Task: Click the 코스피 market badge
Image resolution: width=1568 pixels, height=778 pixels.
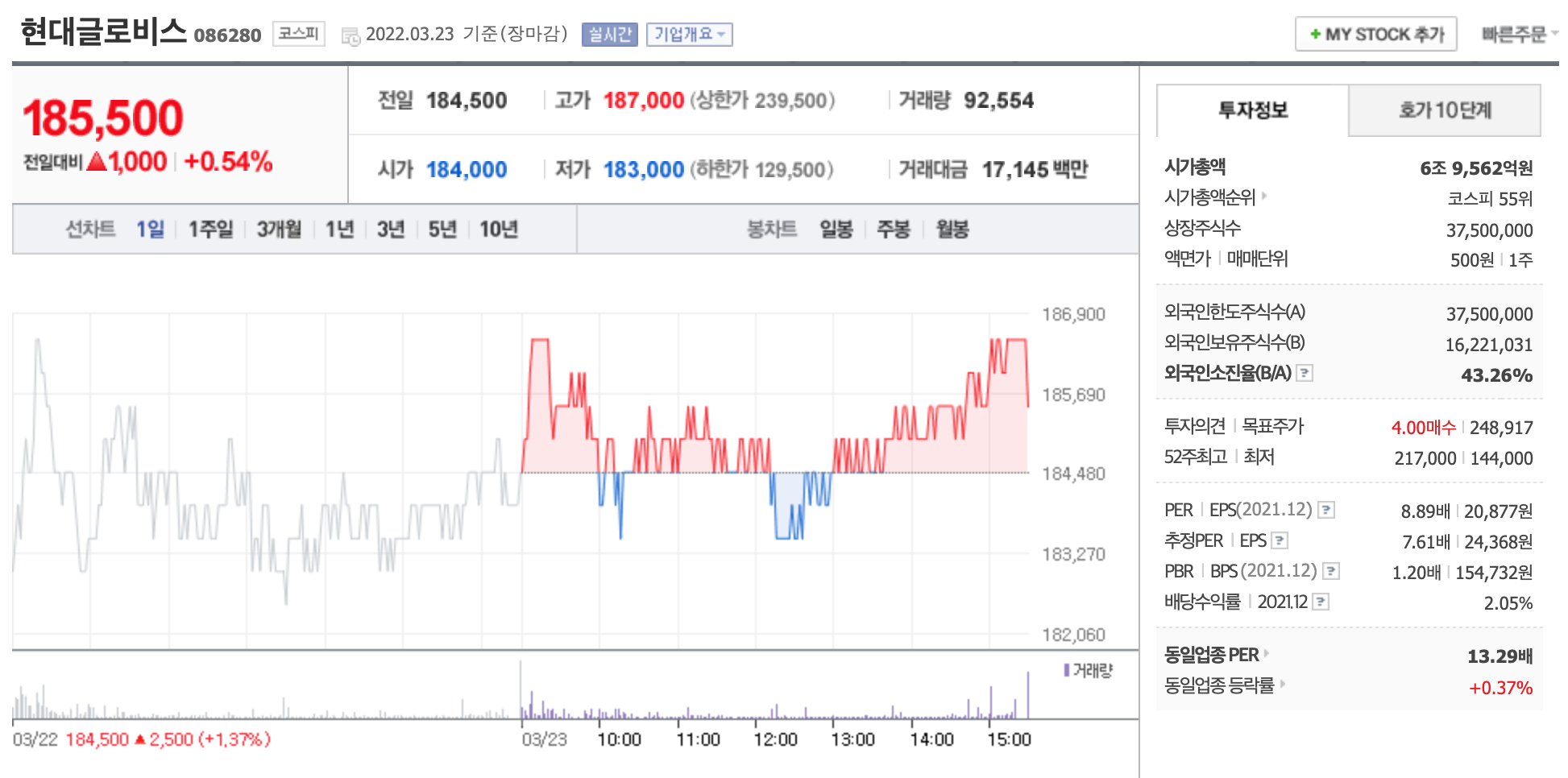Action: [298, 34]
